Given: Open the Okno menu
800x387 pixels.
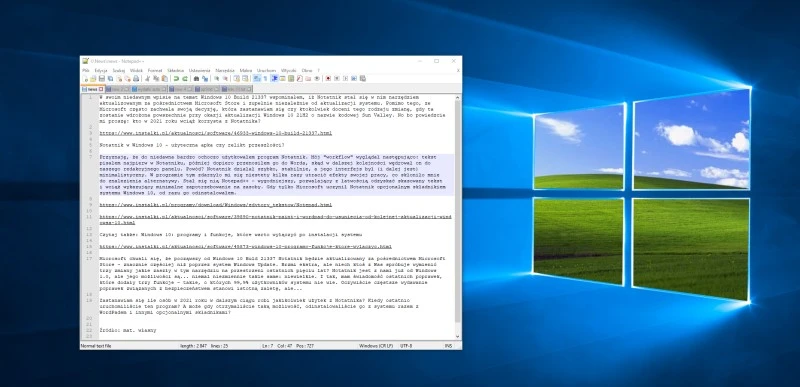Looking at the screenshot, I should (307, 70).
